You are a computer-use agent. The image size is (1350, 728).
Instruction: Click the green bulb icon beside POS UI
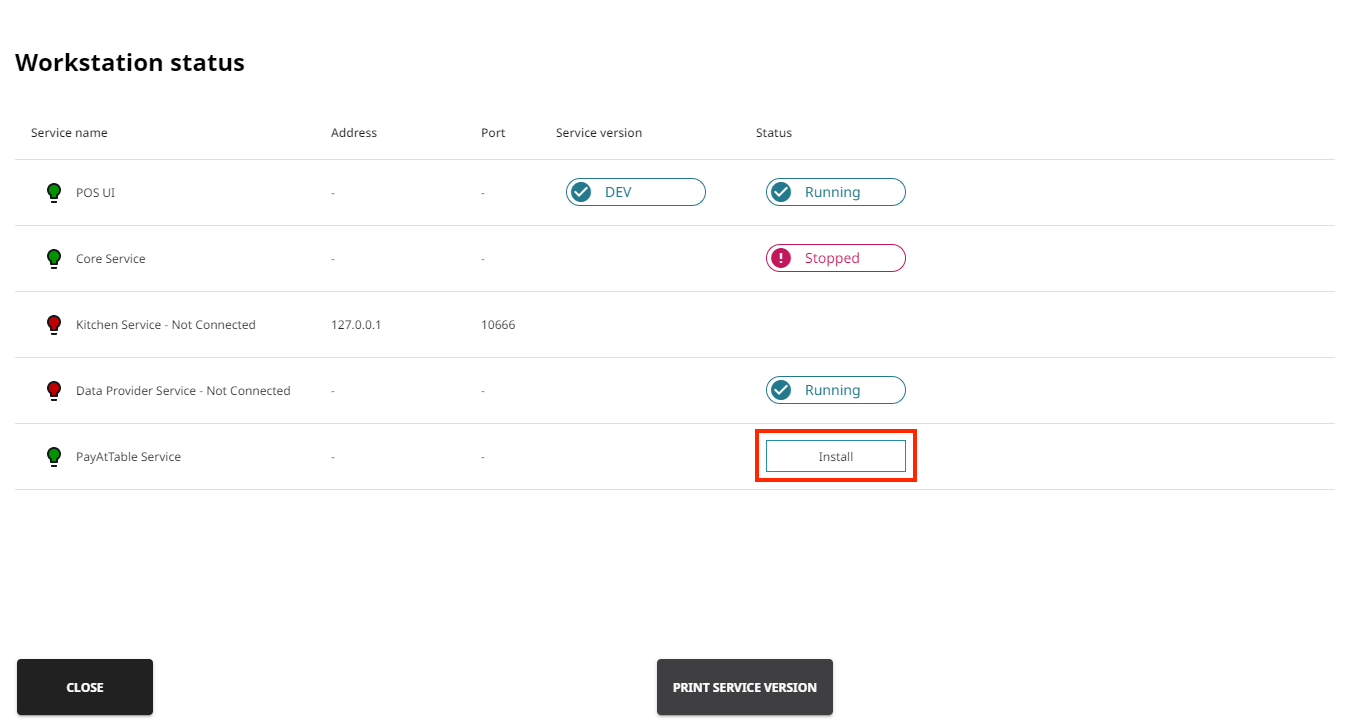[54, 192]
